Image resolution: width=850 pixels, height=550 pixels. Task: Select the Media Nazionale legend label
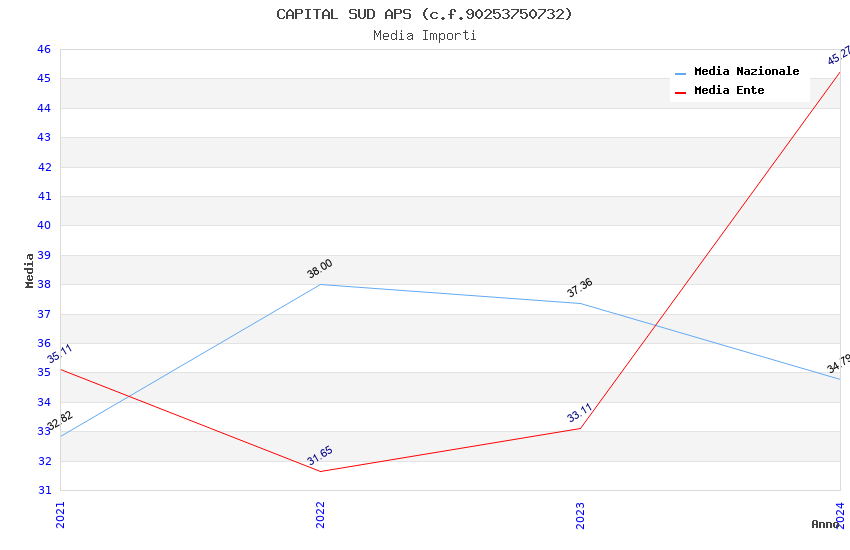pos(746,72)
